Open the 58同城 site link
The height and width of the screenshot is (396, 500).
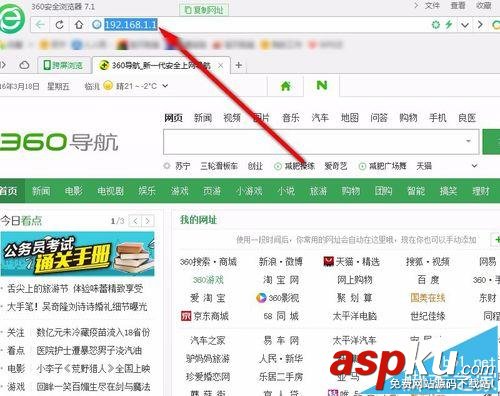tap(281, 316)
